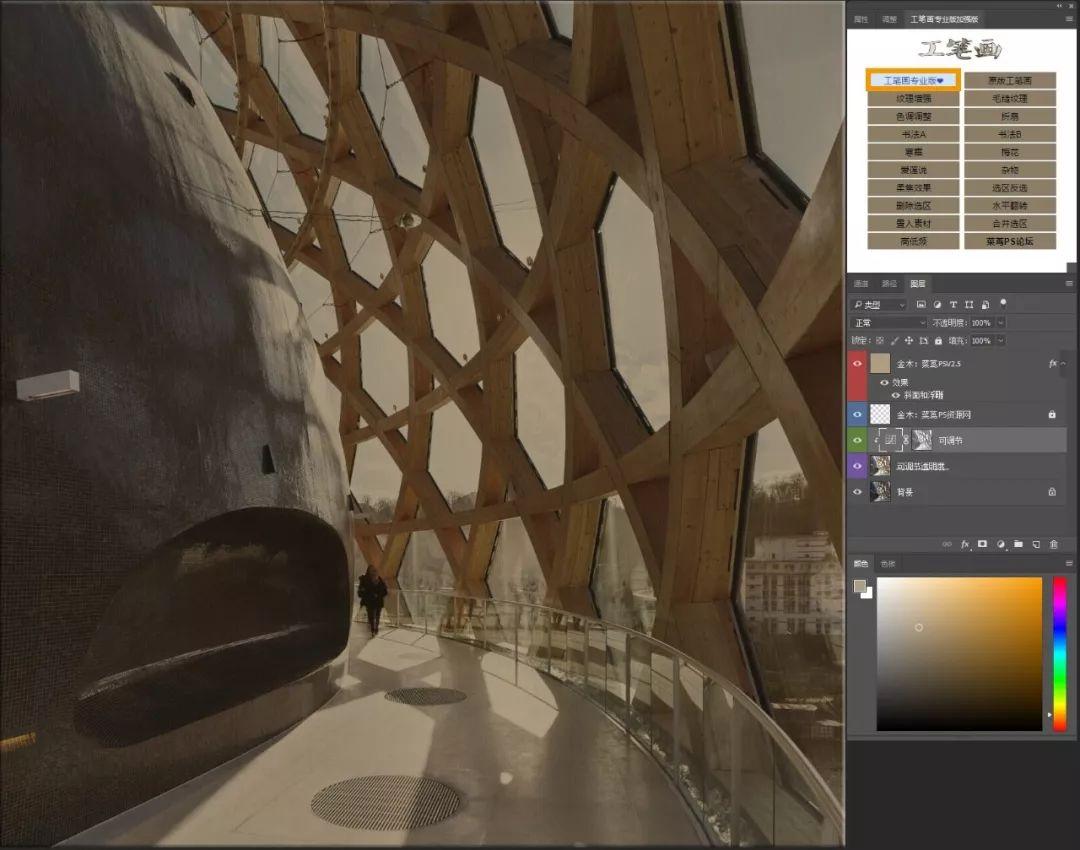Switch to the 通道 channels tab

point(861,283)
